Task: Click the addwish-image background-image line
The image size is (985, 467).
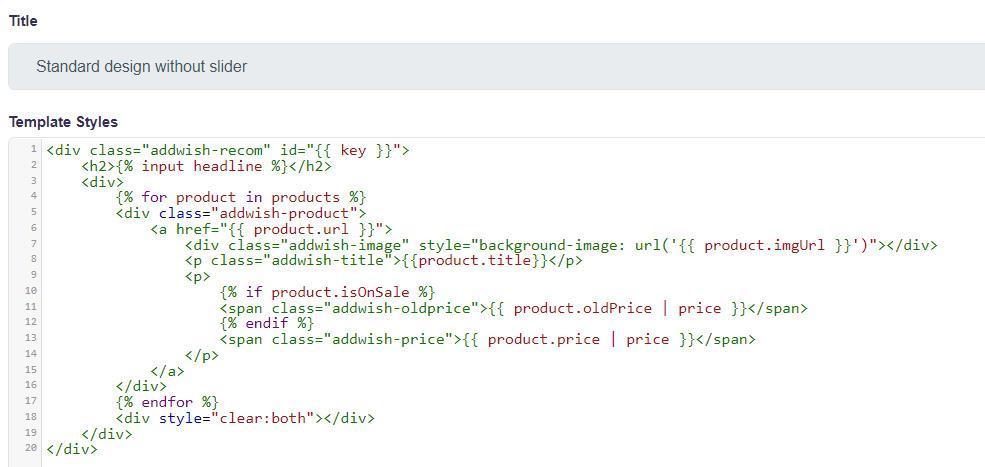Action: click(560, 245)
